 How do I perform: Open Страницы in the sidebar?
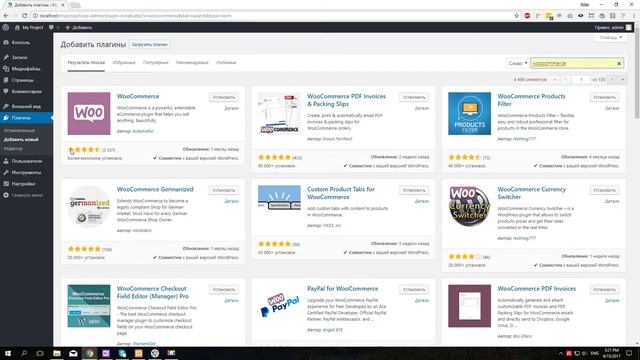(x=26, y=80)
